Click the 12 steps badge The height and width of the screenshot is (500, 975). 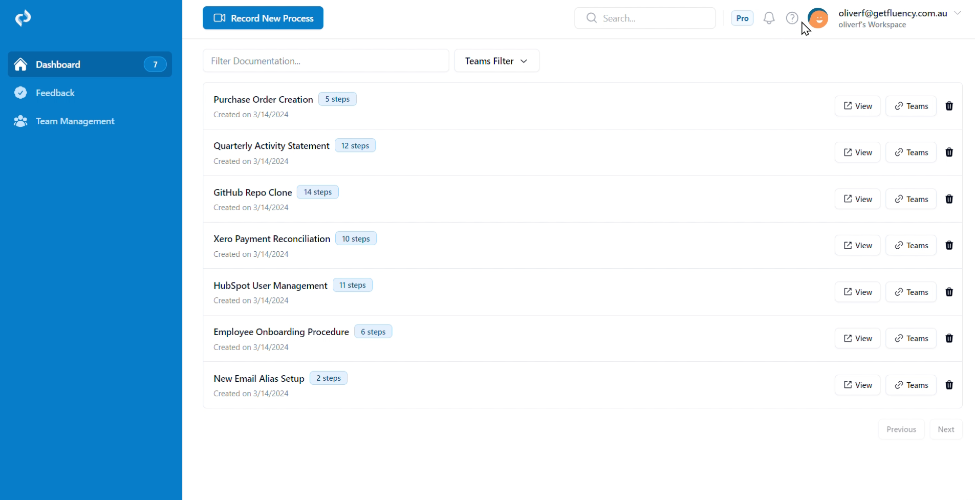(x=355, y=146)
